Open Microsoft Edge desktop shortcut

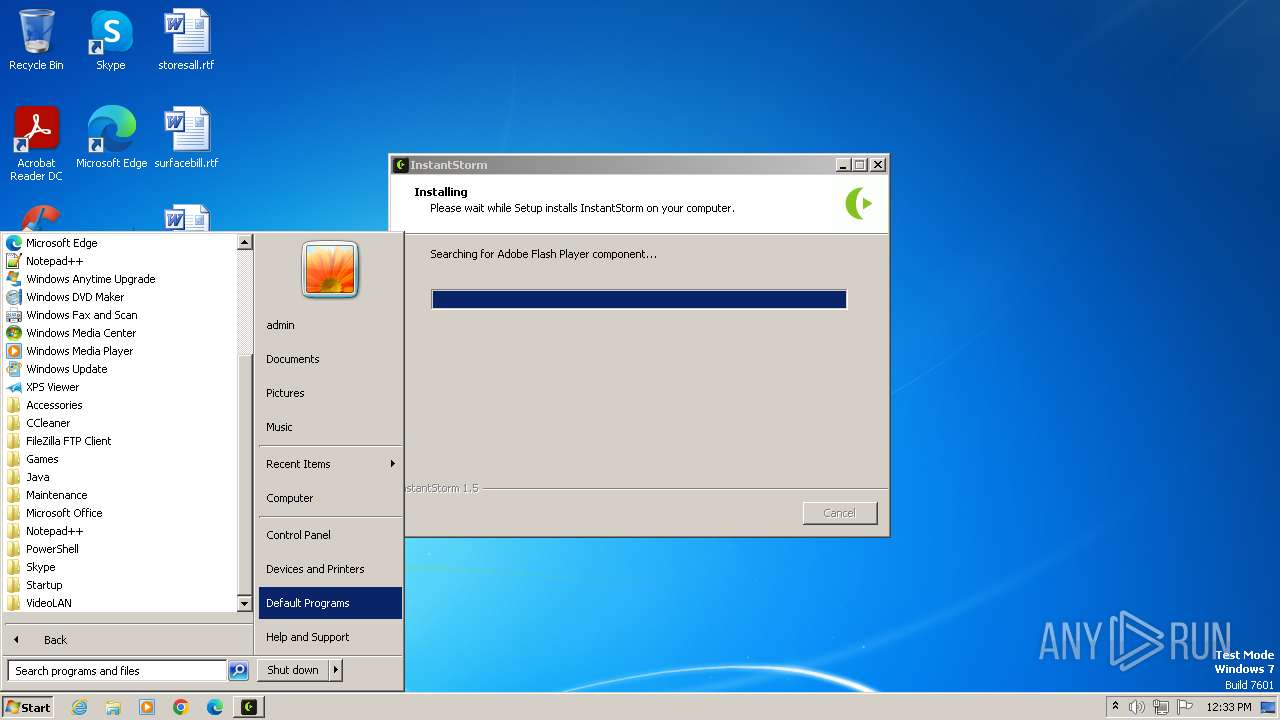(x=111, y=137)
